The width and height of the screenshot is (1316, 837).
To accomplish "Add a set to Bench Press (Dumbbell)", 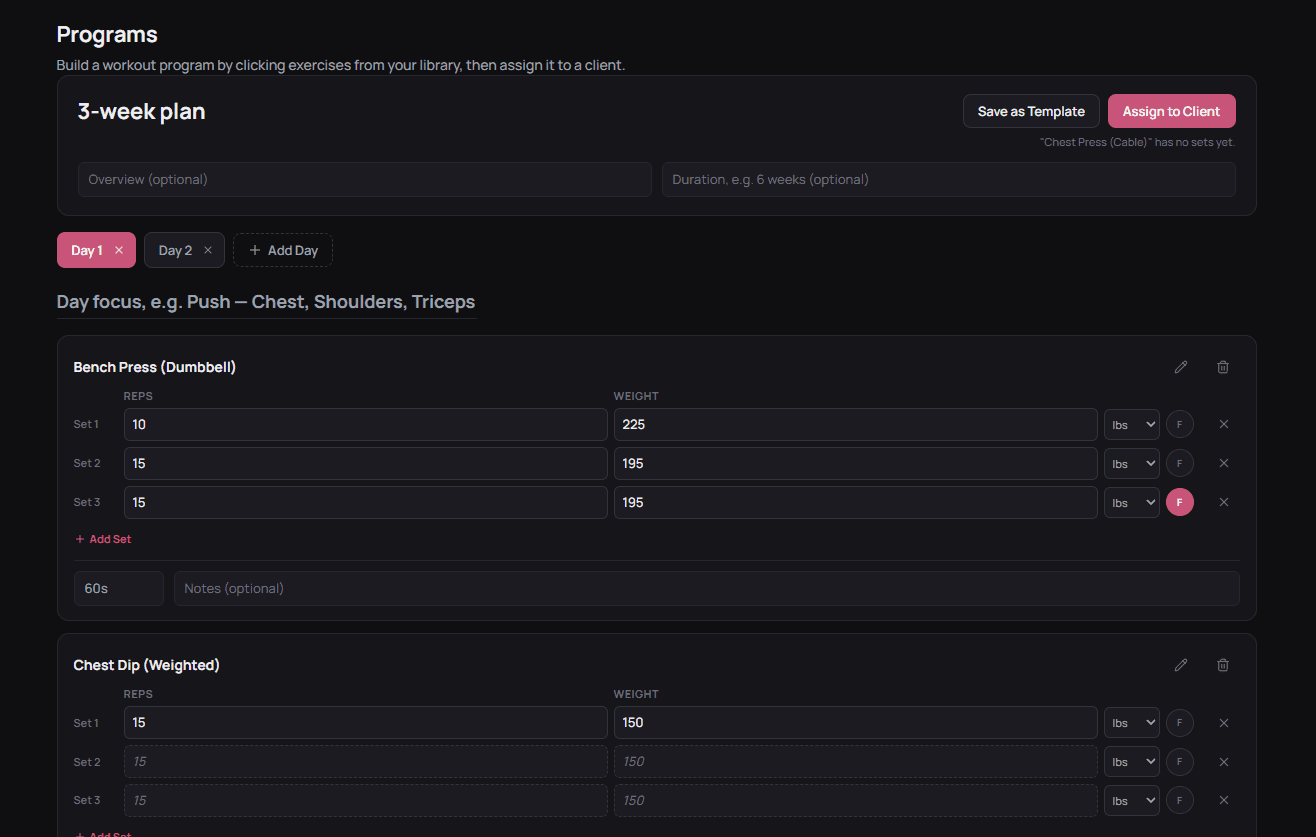I will point(103,539).
